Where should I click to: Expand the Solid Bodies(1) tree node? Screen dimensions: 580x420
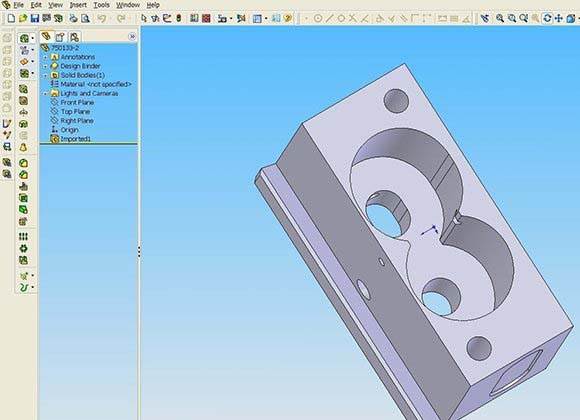click(x=46, y=75)
